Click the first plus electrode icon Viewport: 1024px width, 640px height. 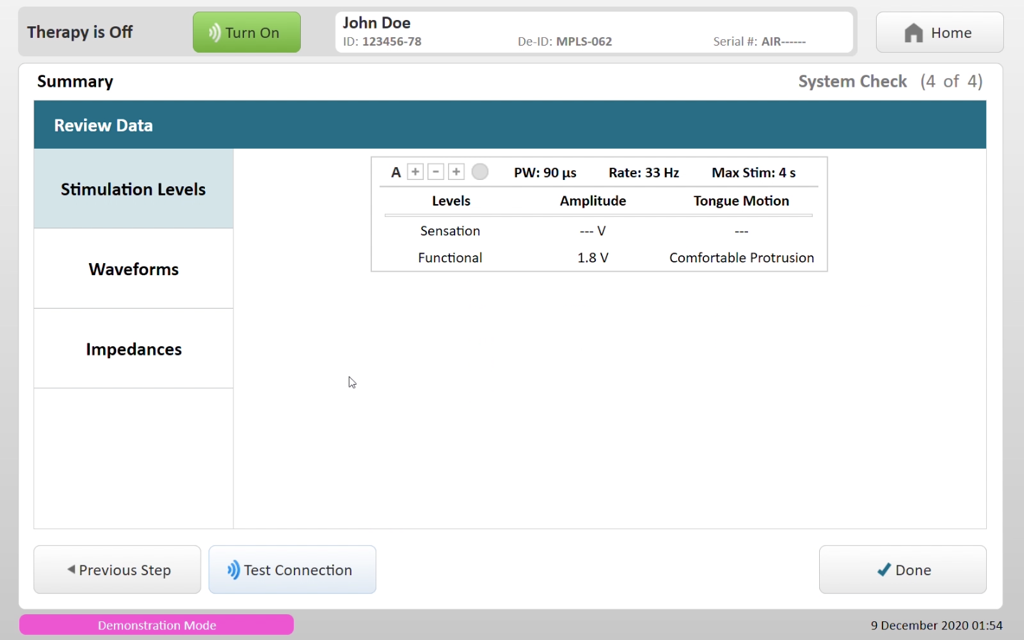pyautogui.click(x=415, y=172)
